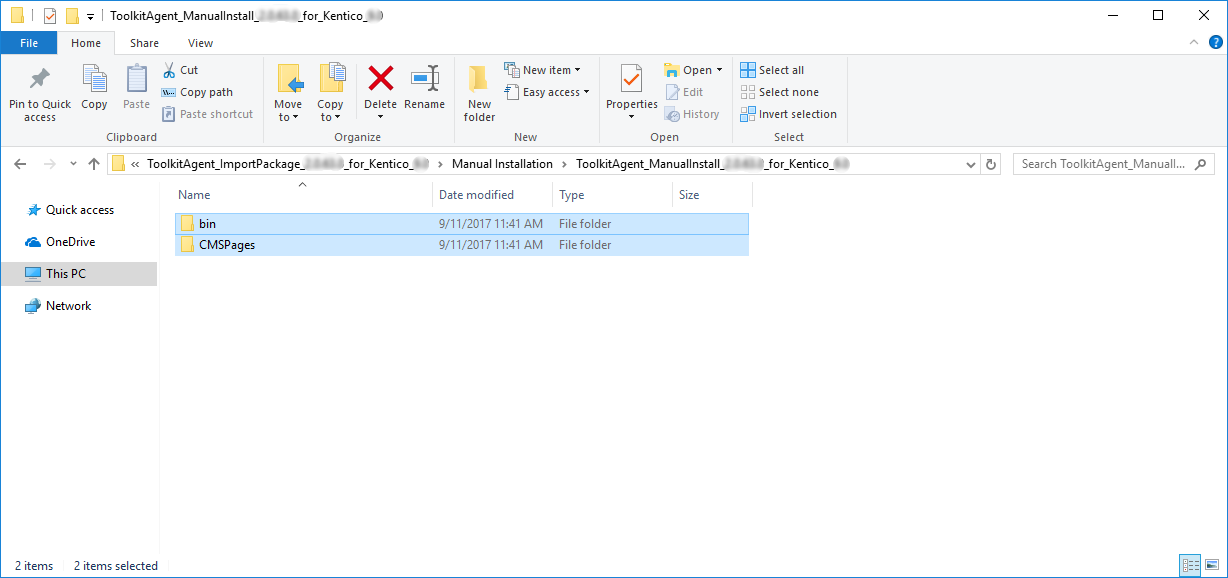Open the File tab

29,43
